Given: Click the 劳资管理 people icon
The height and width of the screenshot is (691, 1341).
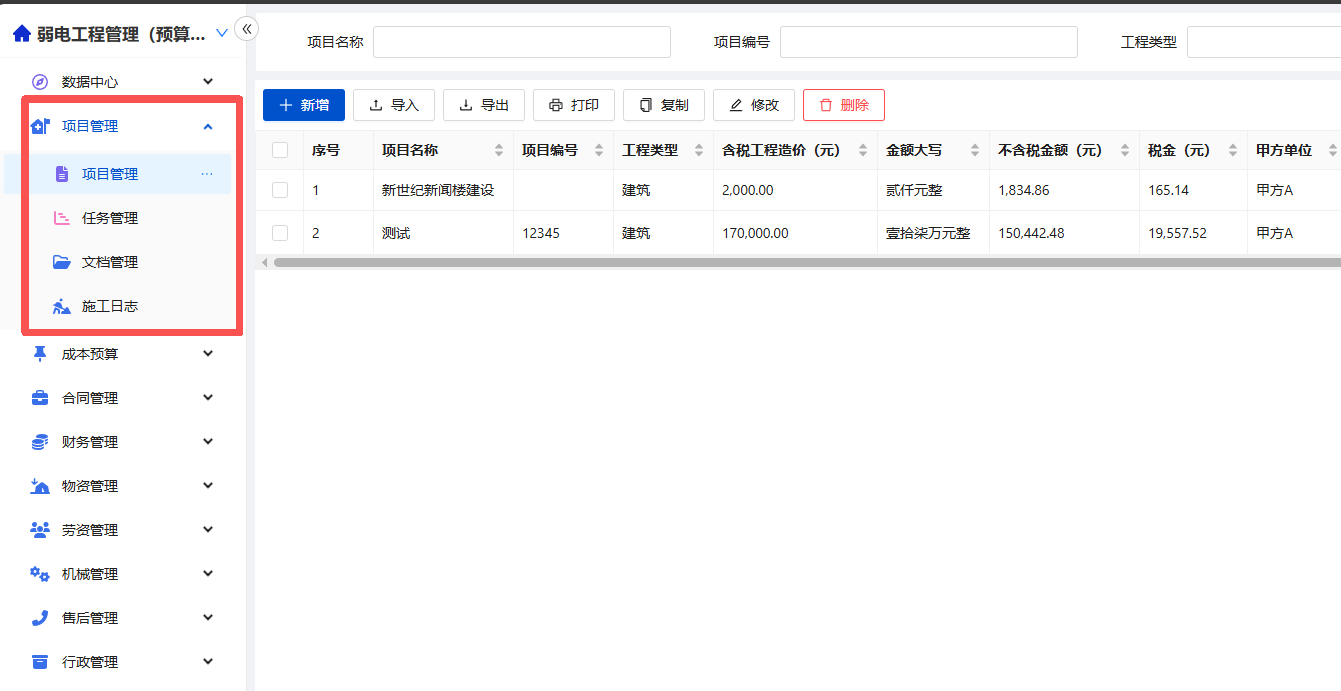Looking at the screenshot, I should tap(38, 529).
